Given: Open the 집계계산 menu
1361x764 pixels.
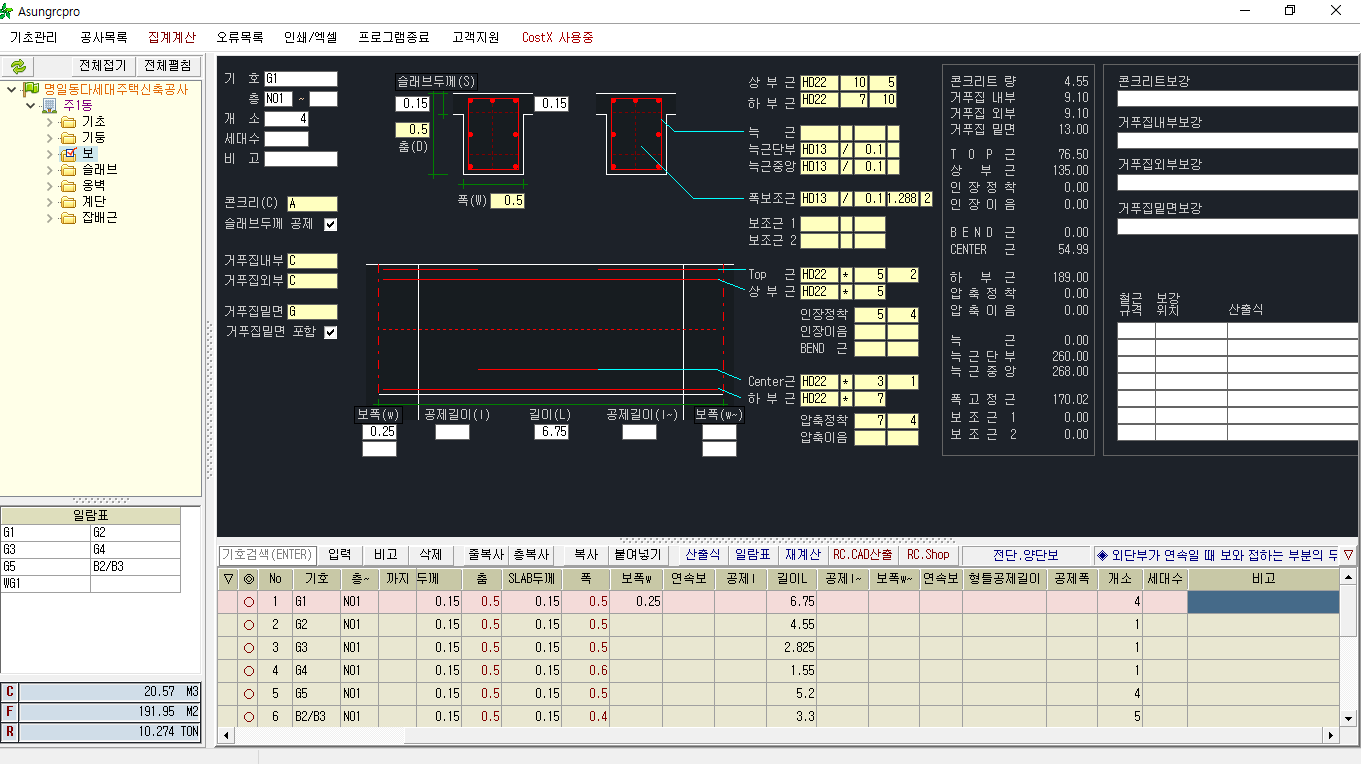Looking at the screenshot, I should [x=172, y=37].
